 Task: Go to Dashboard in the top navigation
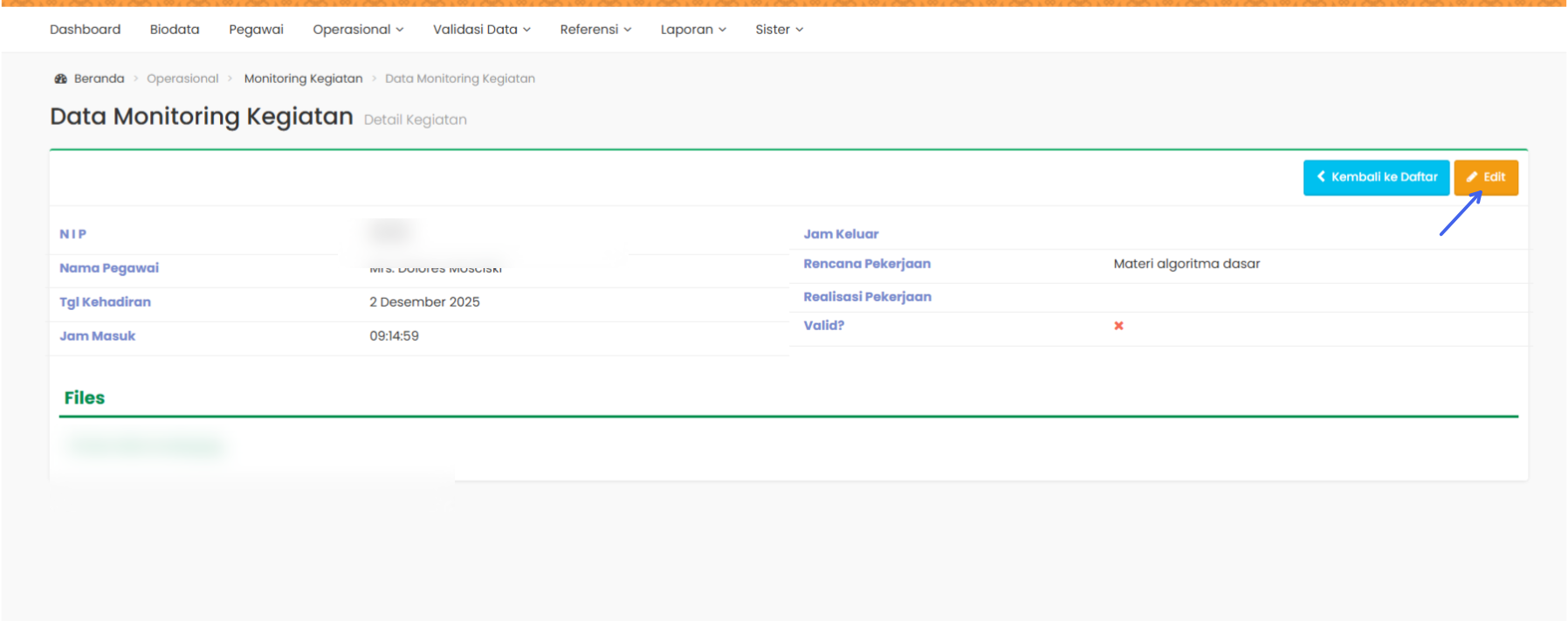[86, 30]
